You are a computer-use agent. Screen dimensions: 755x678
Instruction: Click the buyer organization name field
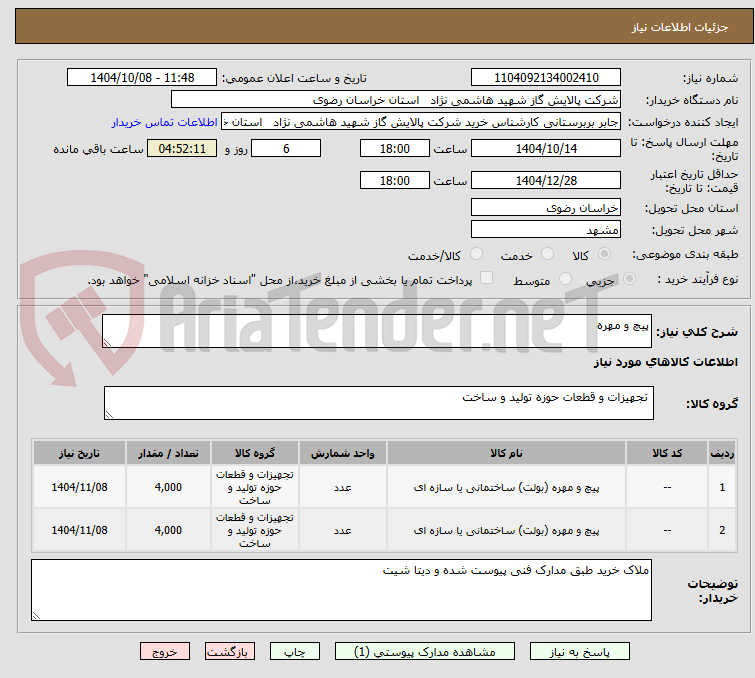coord(396,100)
